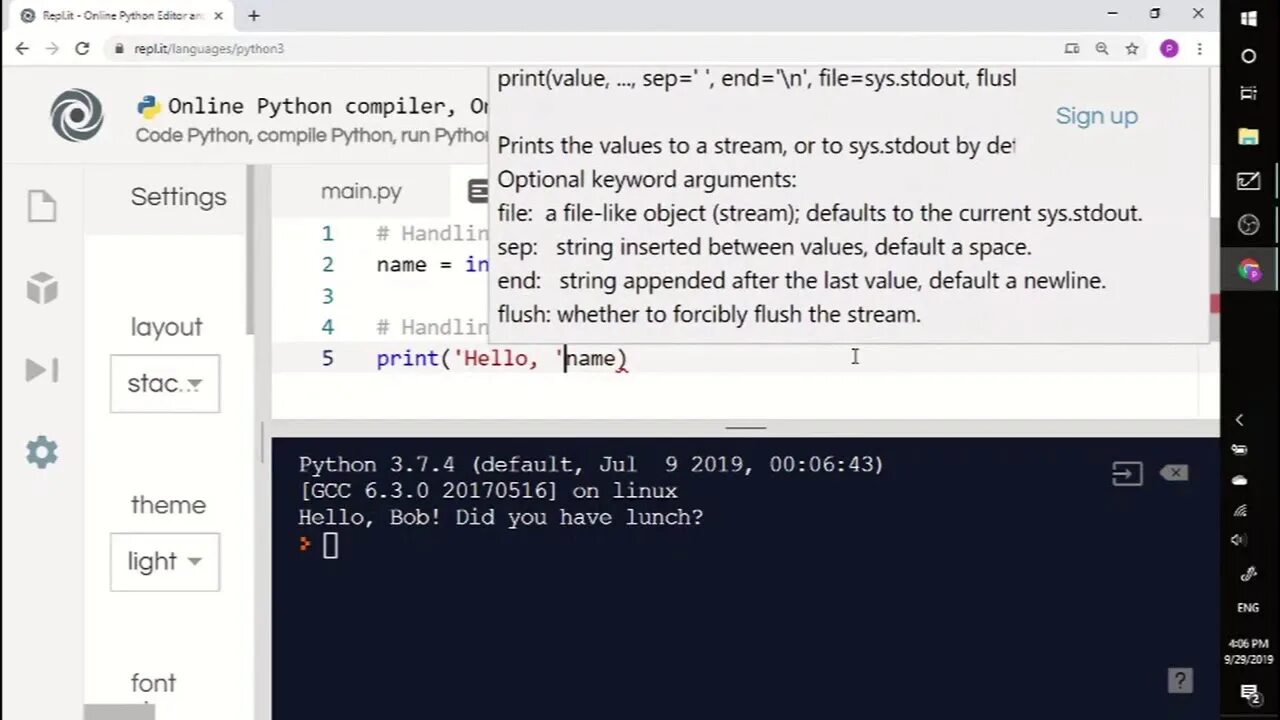Click the console open-in-window arrow icon
Image resolution: width=1280 pixels, height=720 pixels.
(x=1127, y=473)
